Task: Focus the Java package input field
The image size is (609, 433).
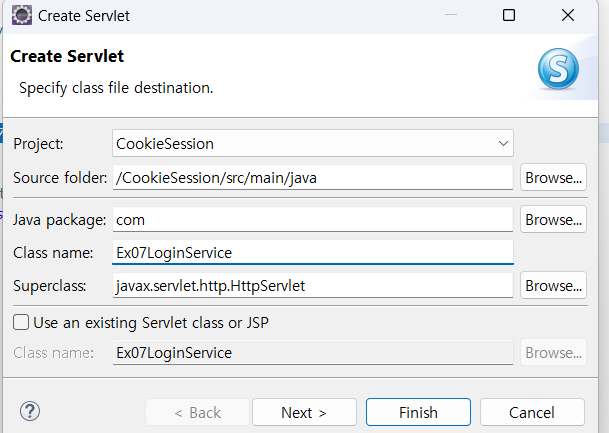Action: pos(312,219)
